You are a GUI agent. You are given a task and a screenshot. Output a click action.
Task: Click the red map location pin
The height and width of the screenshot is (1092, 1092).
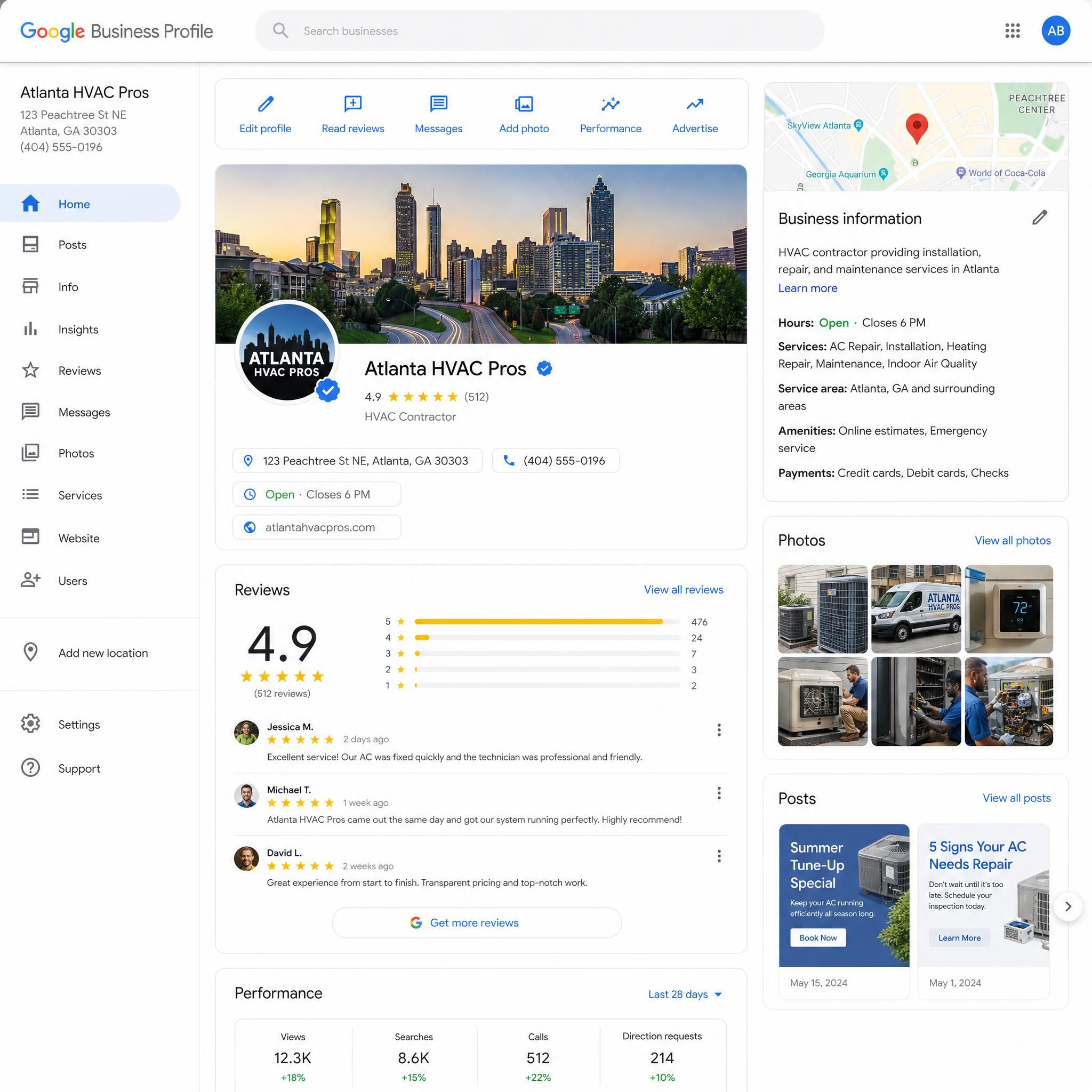pos(917,128)
